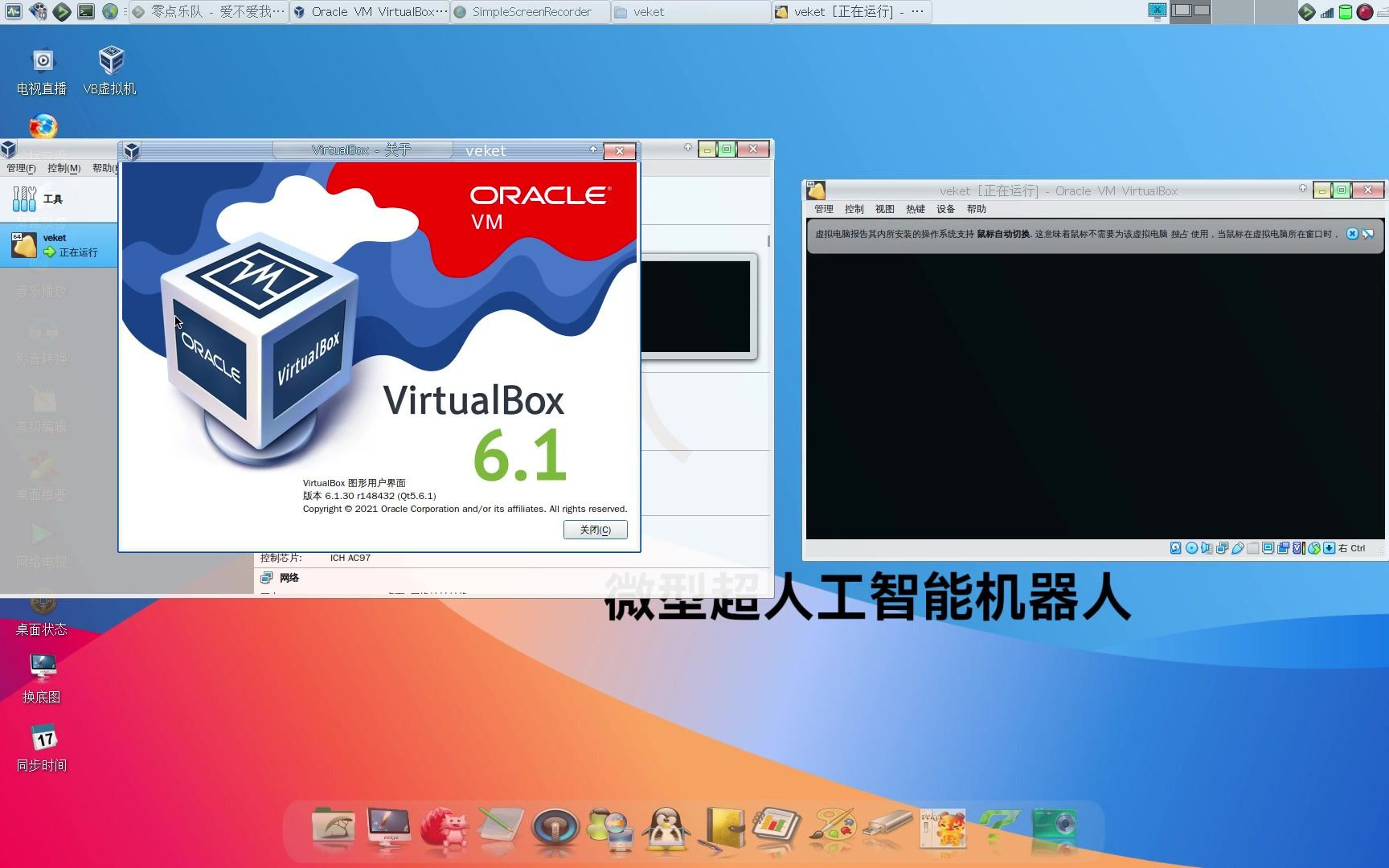Viewport: 1389px width, 868px height.
Task: Click audio icon in VM status bar
Action: tap(1207, 548)
